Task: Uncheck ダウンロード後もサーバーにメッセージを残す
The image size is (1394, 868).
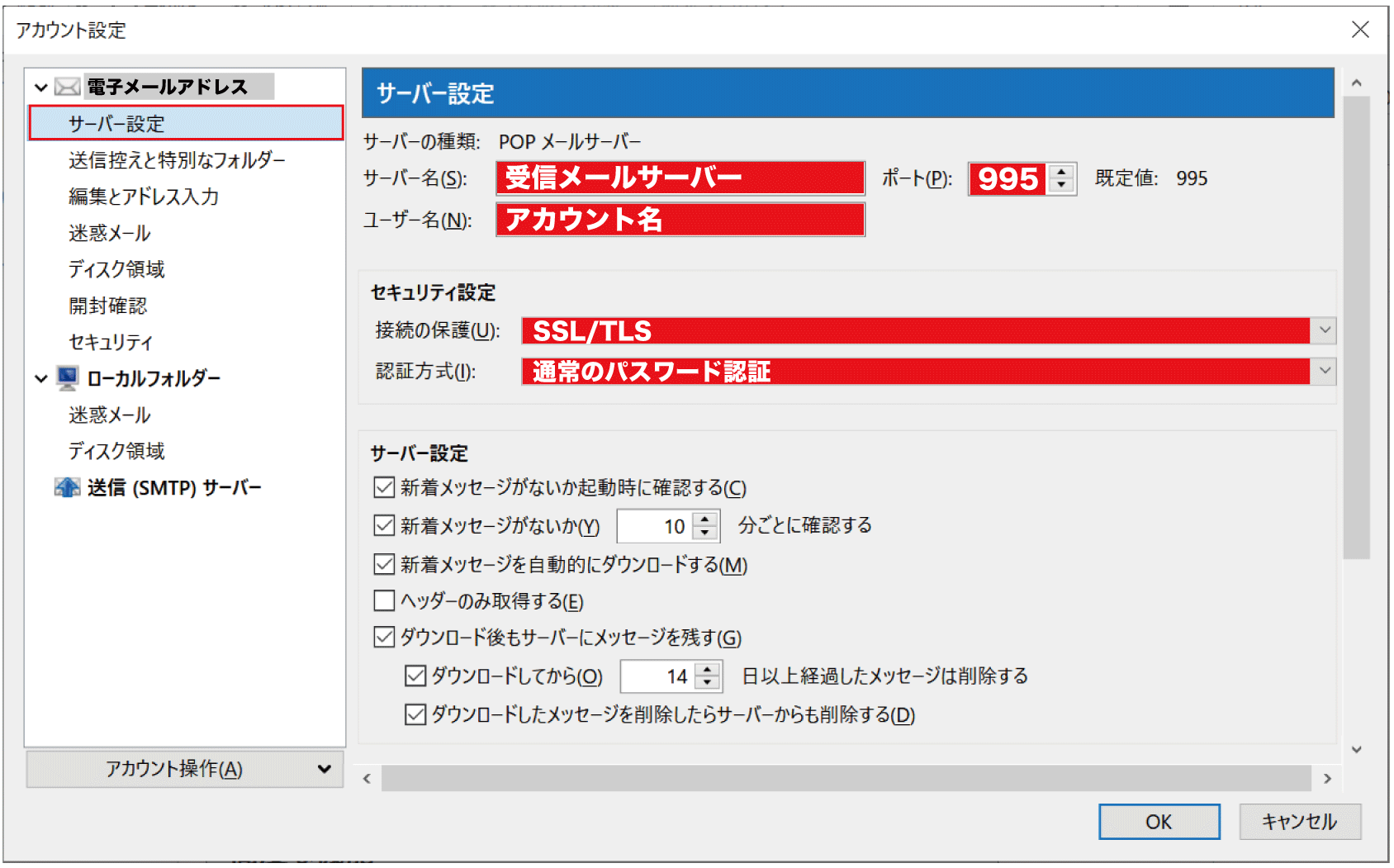Action: pos(384,637)
